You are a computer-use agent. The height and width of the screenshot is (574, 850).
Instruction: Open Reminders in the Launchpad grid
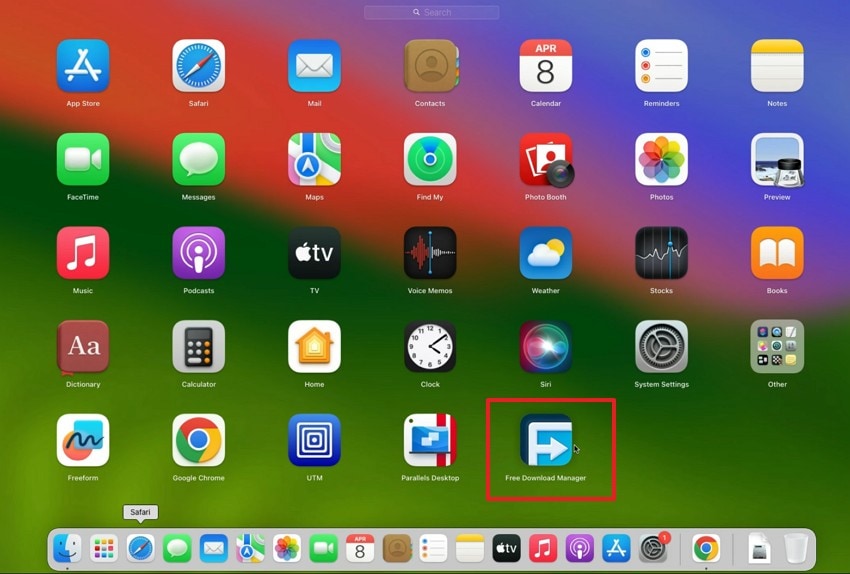point(661,66)
